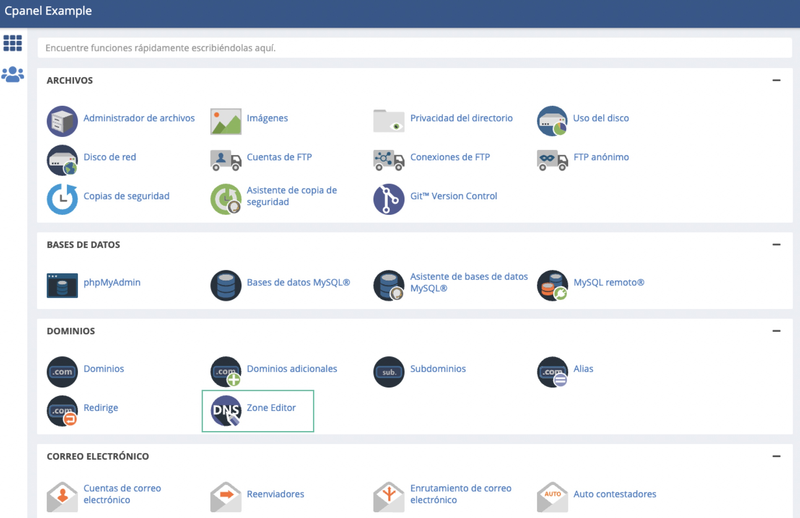Click the Git Version Control icon
This screenshot has height=518, width=800.
tap(389, 199)
